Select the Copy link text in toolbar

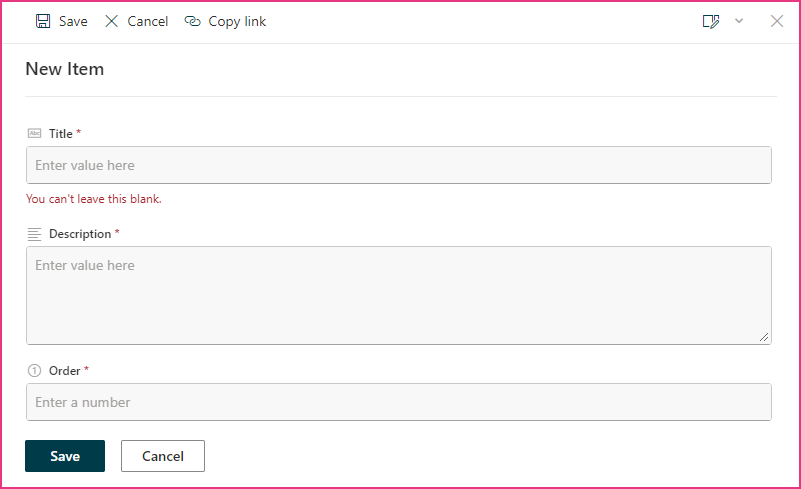click(237, 21)
